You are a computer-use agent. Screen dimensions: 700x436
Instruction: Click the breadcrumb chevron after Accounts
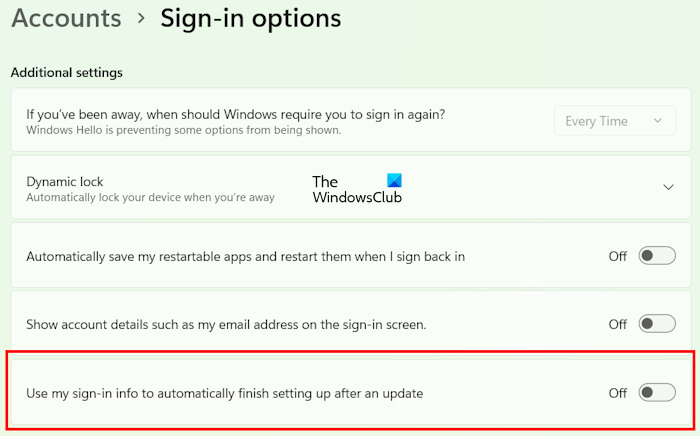141,19
